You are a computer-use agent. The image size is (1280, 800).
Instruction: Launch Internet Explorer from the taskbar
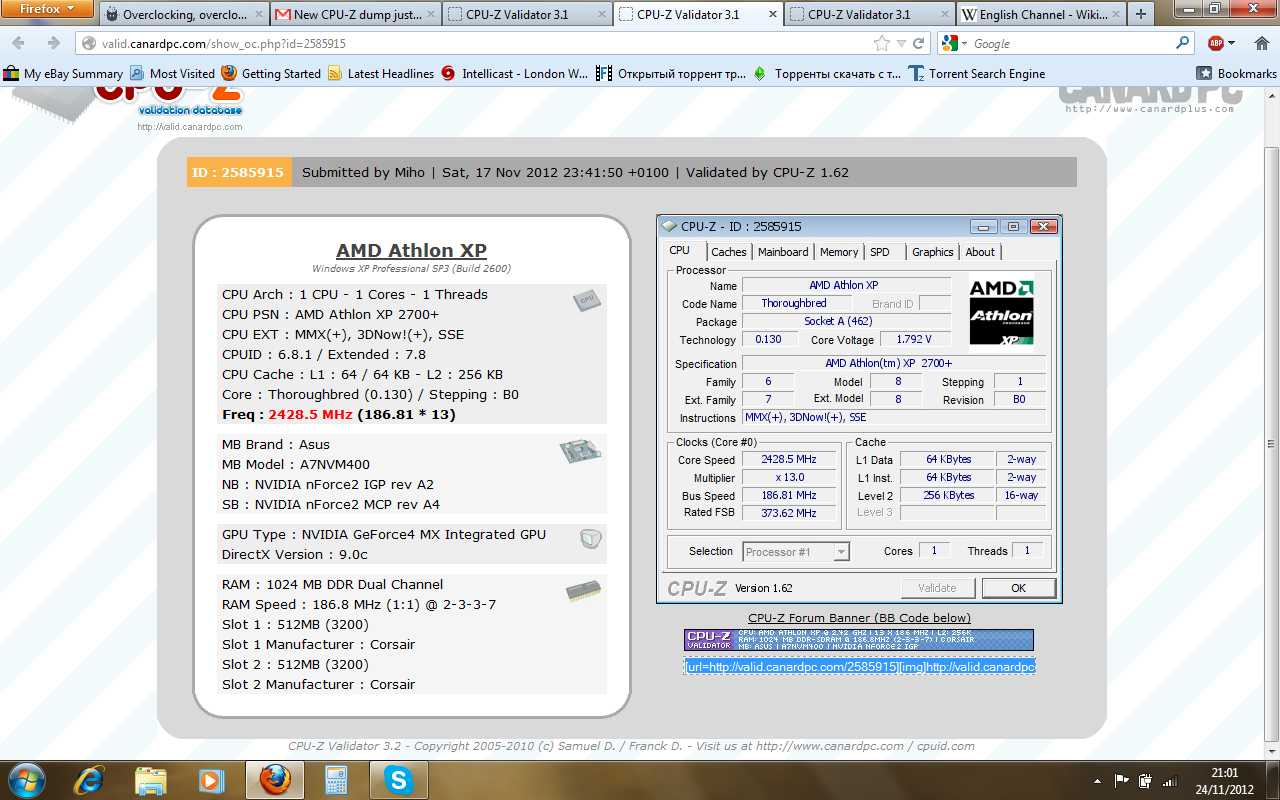tap(91, 779)
